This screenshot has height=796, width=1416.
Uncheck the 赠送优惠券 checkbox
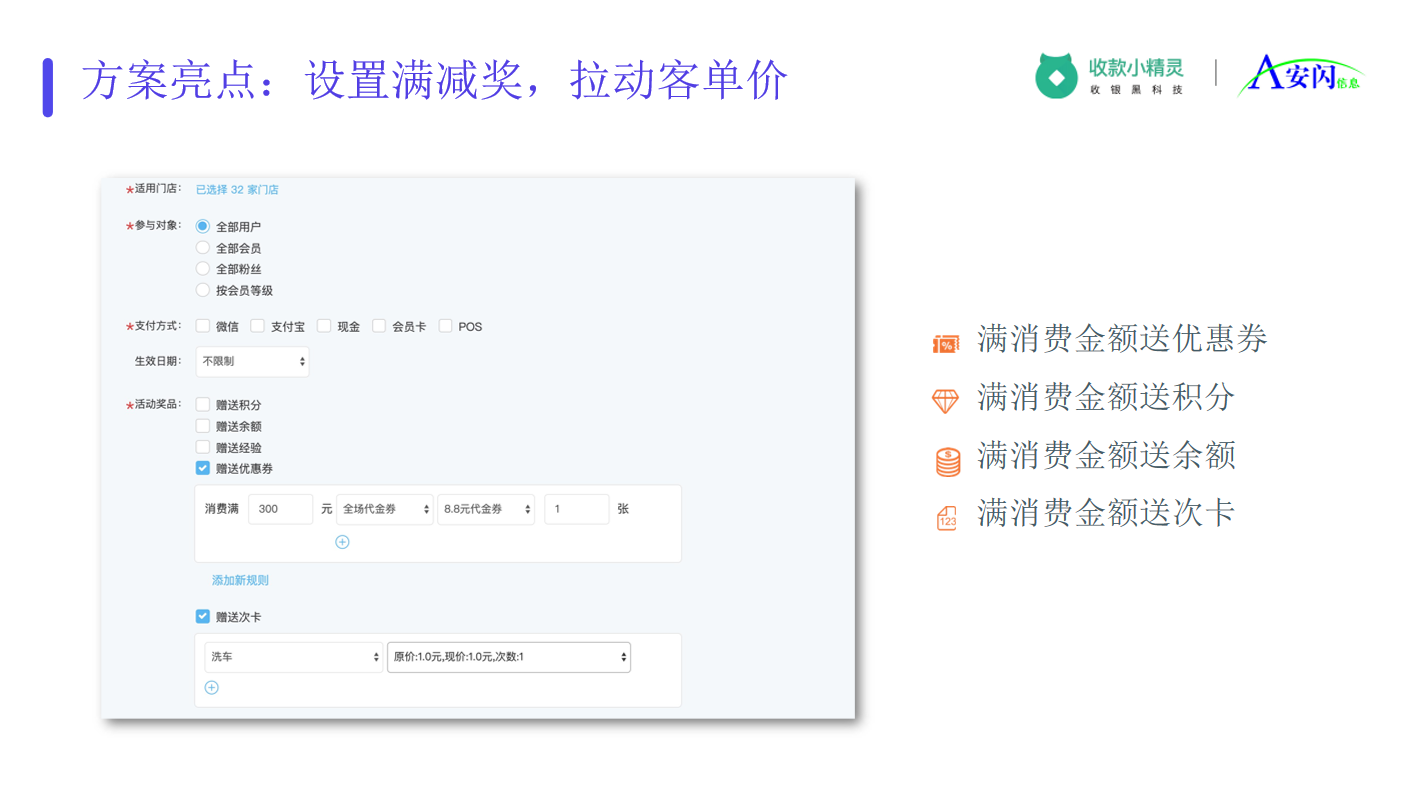[x=203, y=468]
